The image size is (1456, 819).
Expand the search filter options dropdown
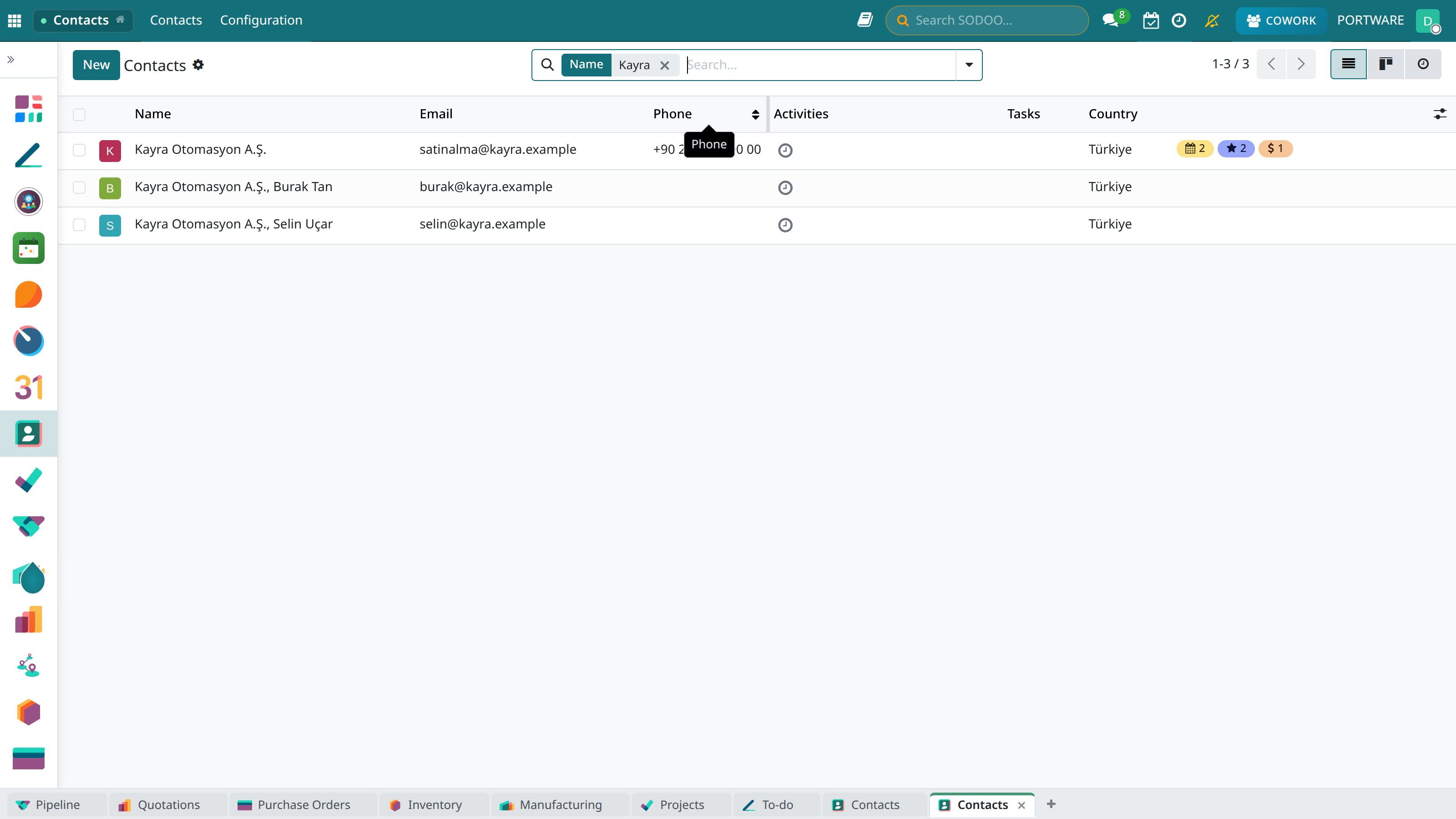click(x=969, y=65)
